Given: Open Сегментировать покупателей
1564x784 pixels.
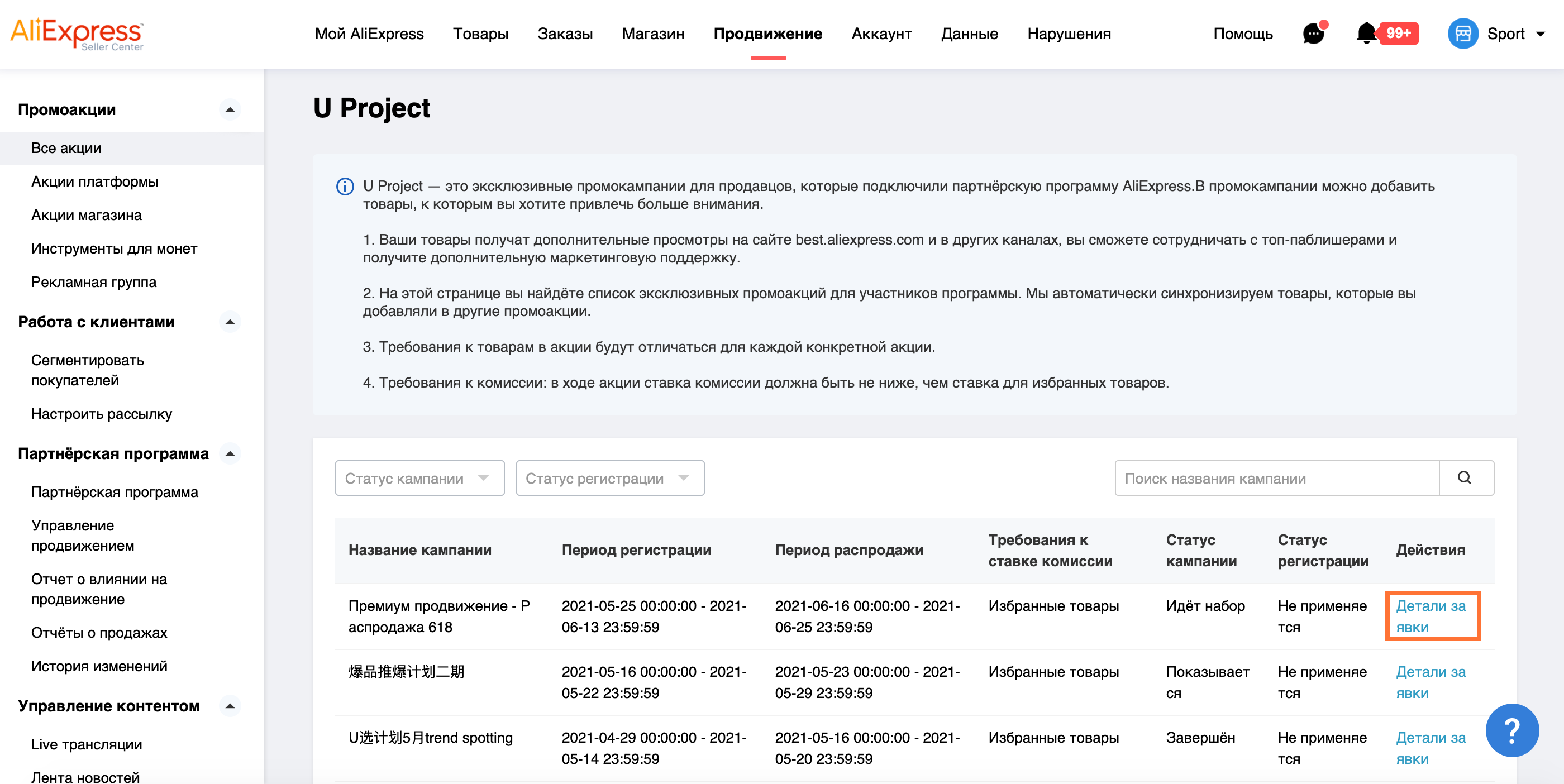Looking at the screenshot, I should 88,370.
